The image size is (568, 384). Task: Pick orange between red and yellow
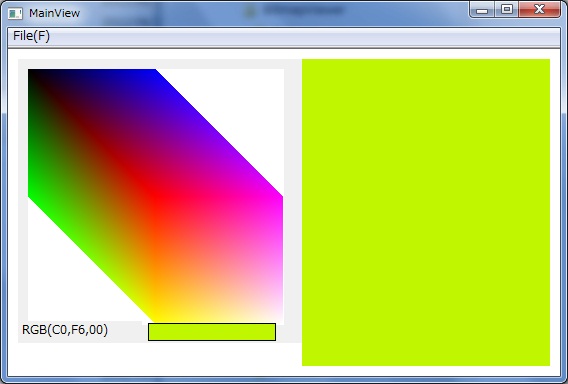coord(156,258)
